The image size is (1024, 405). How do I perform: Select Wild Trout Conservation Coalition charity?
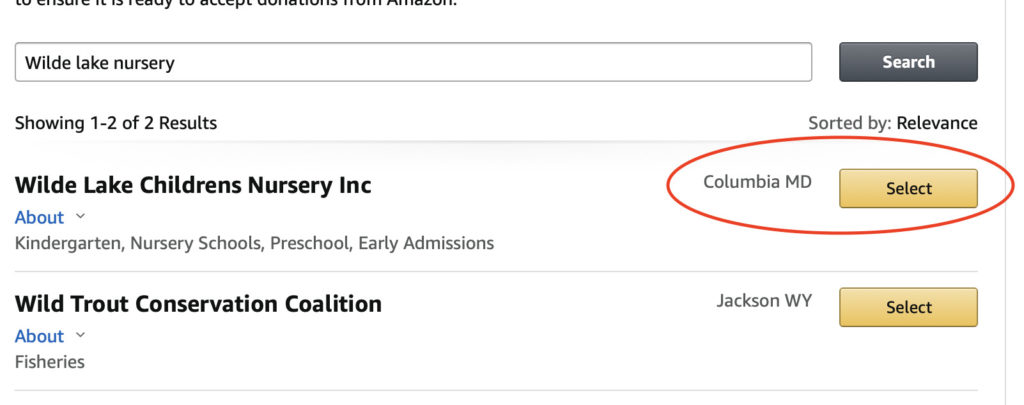(908, 307)
